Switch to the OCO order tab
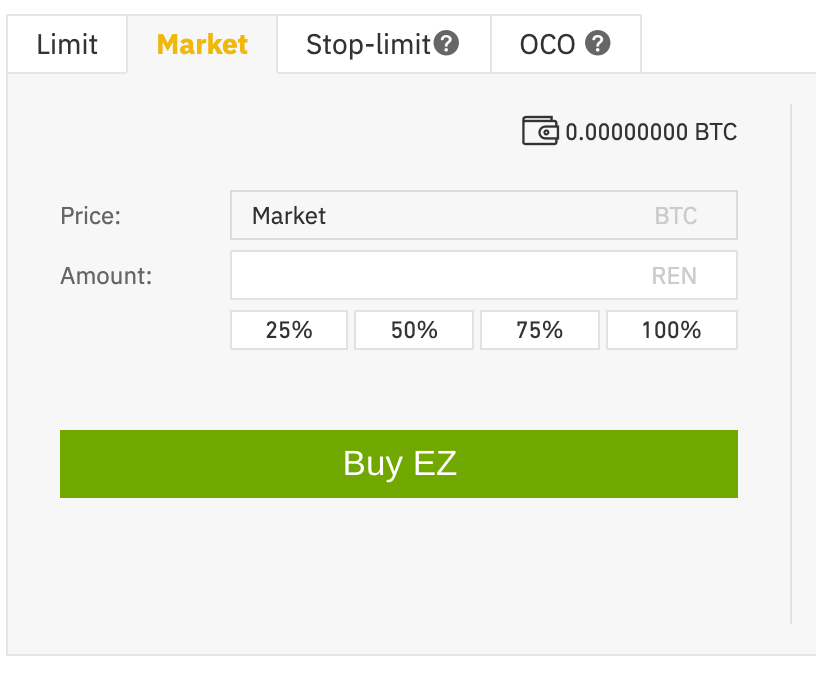 point(566,44)
